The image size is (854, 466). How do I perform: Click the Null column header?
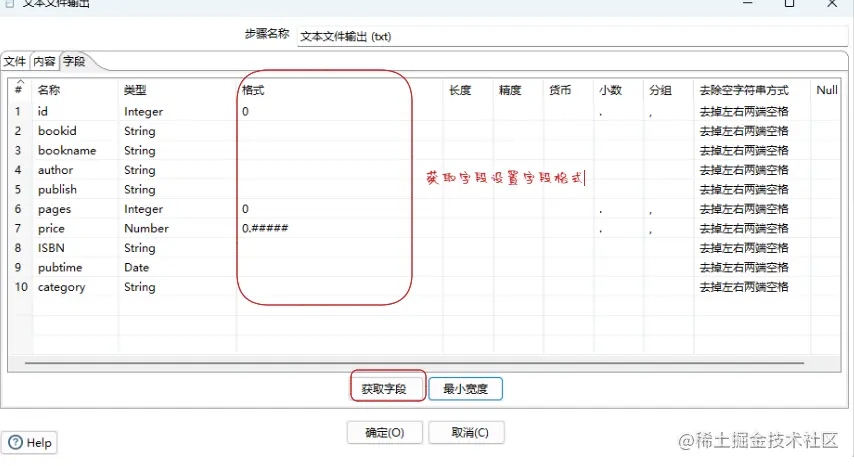point(827,90)
